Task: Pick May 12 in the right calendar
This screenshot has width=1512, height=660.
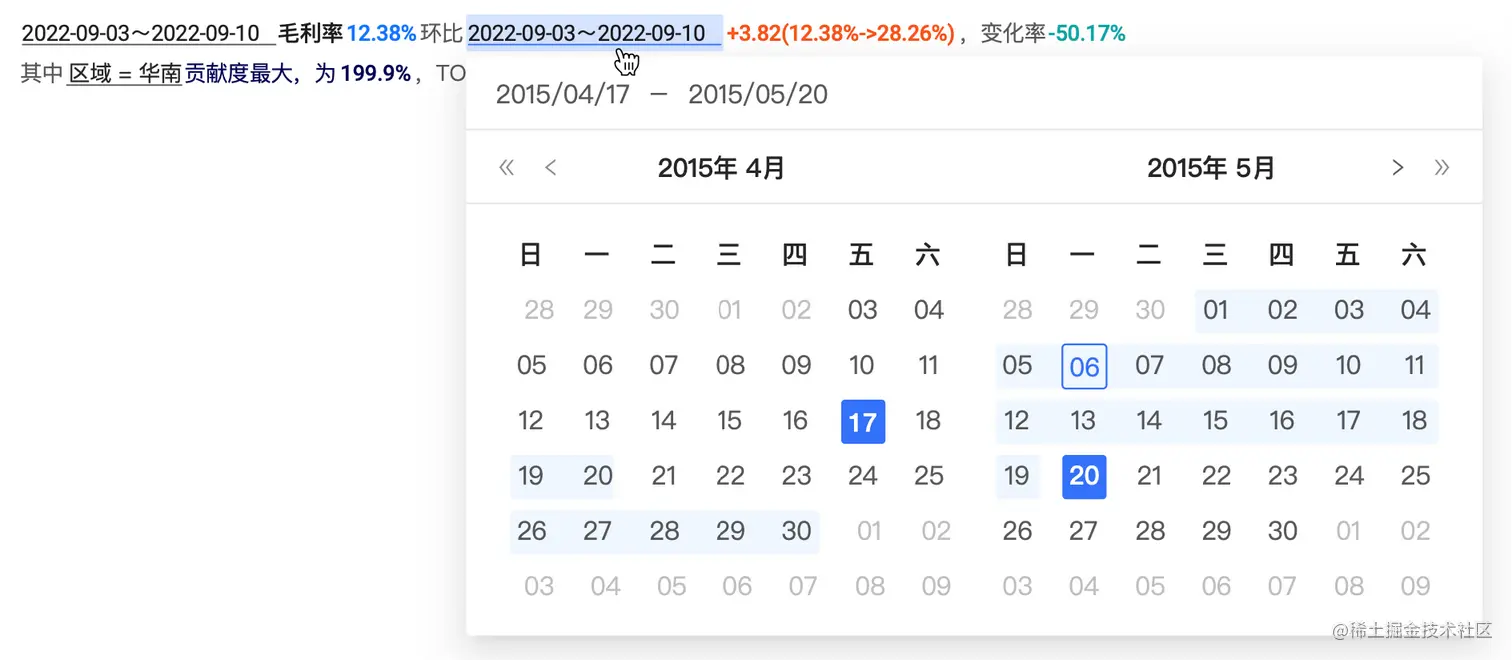Action: point(1017,422)
